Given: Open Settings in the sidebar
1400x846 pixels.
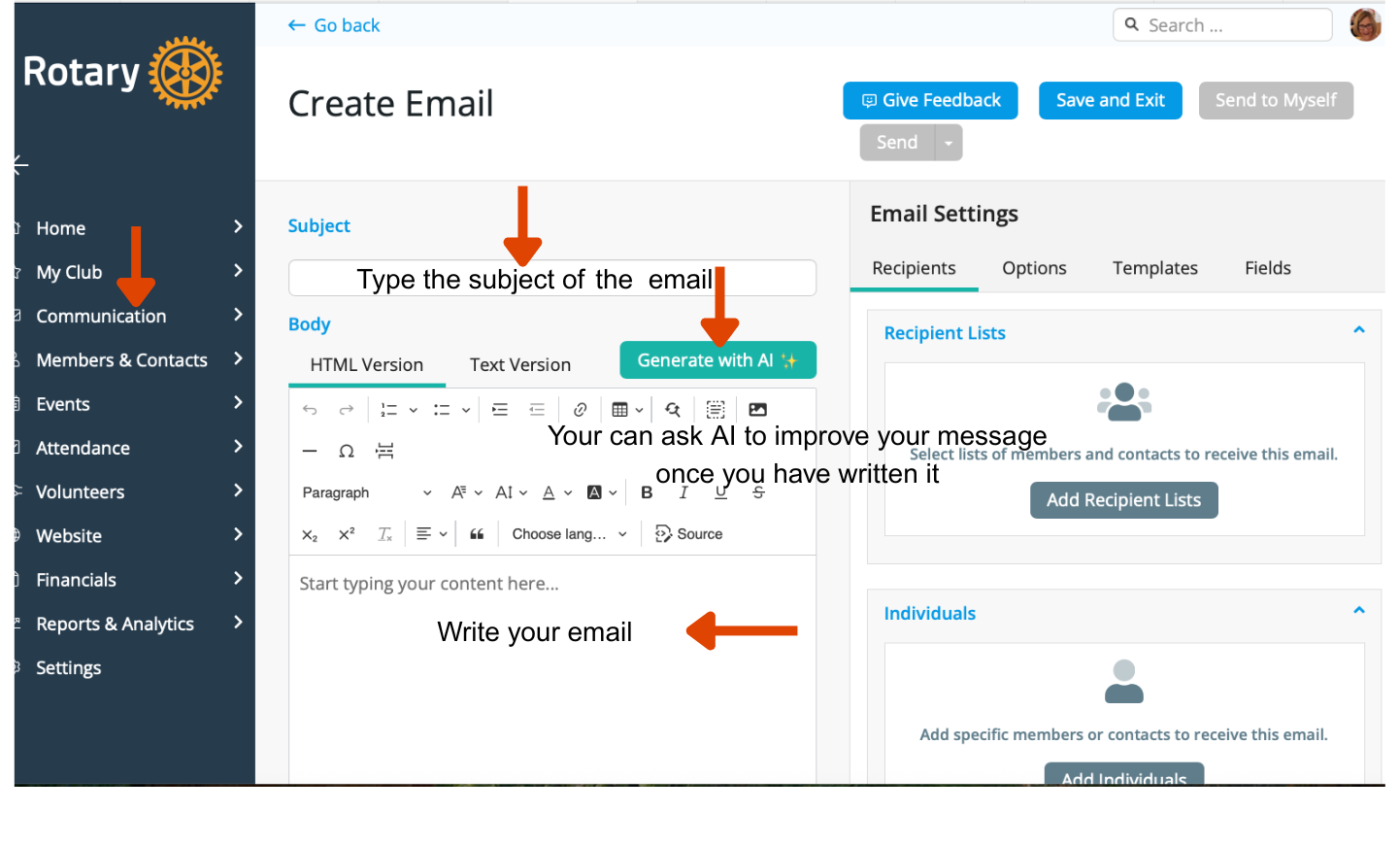Looking at the screenshot, I should (x=68, y=668).
